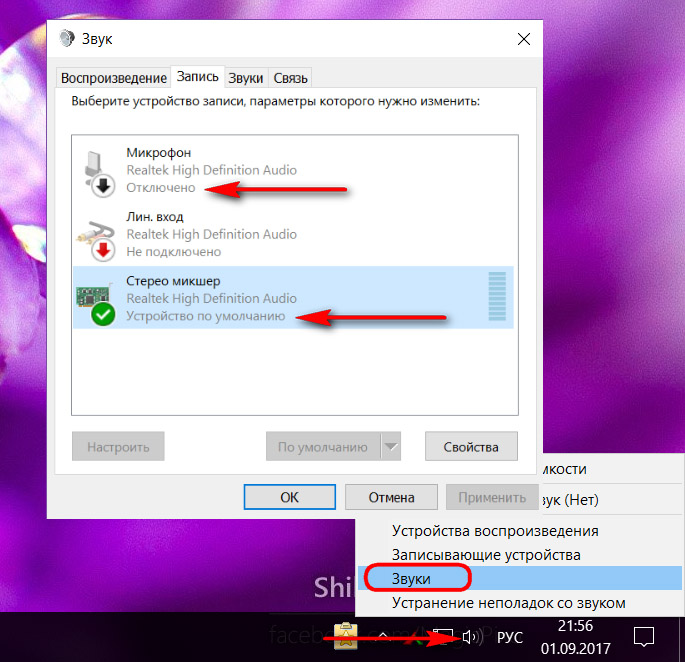Click the Стерео микшер level meter
Image resolution: width=685 pixels, height=662 pixels.
pos(497,296)
